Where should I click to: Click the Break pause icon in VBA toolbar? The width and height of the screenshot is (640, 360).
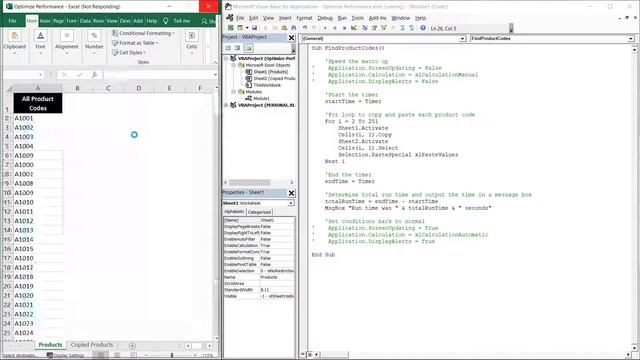point(335,28)
